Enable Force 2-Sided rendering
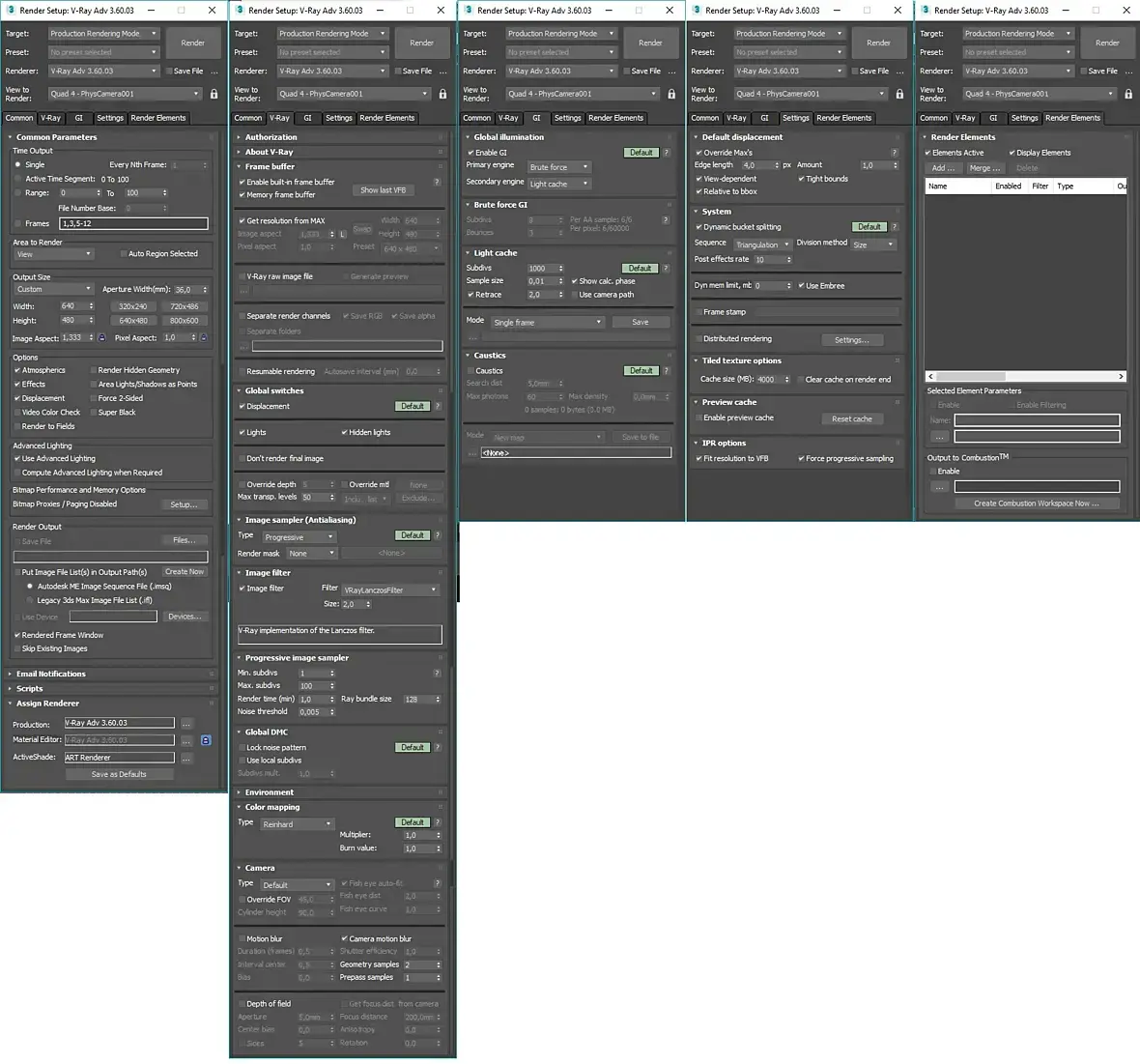Screen dimensions: 1140x1064 click(94, 398)
